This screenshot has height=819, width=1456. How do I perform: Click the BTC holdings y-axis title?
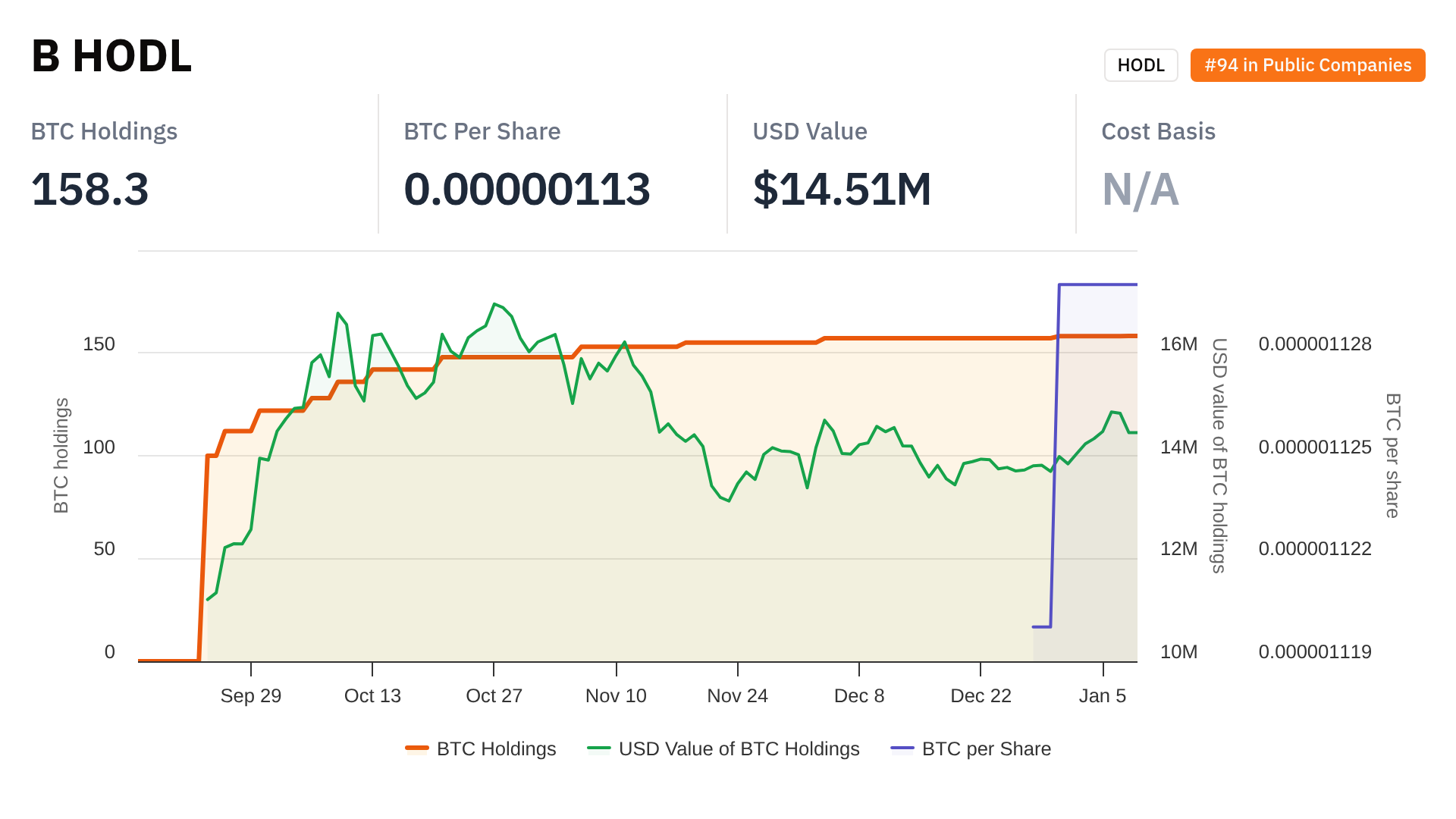point(61,456)
